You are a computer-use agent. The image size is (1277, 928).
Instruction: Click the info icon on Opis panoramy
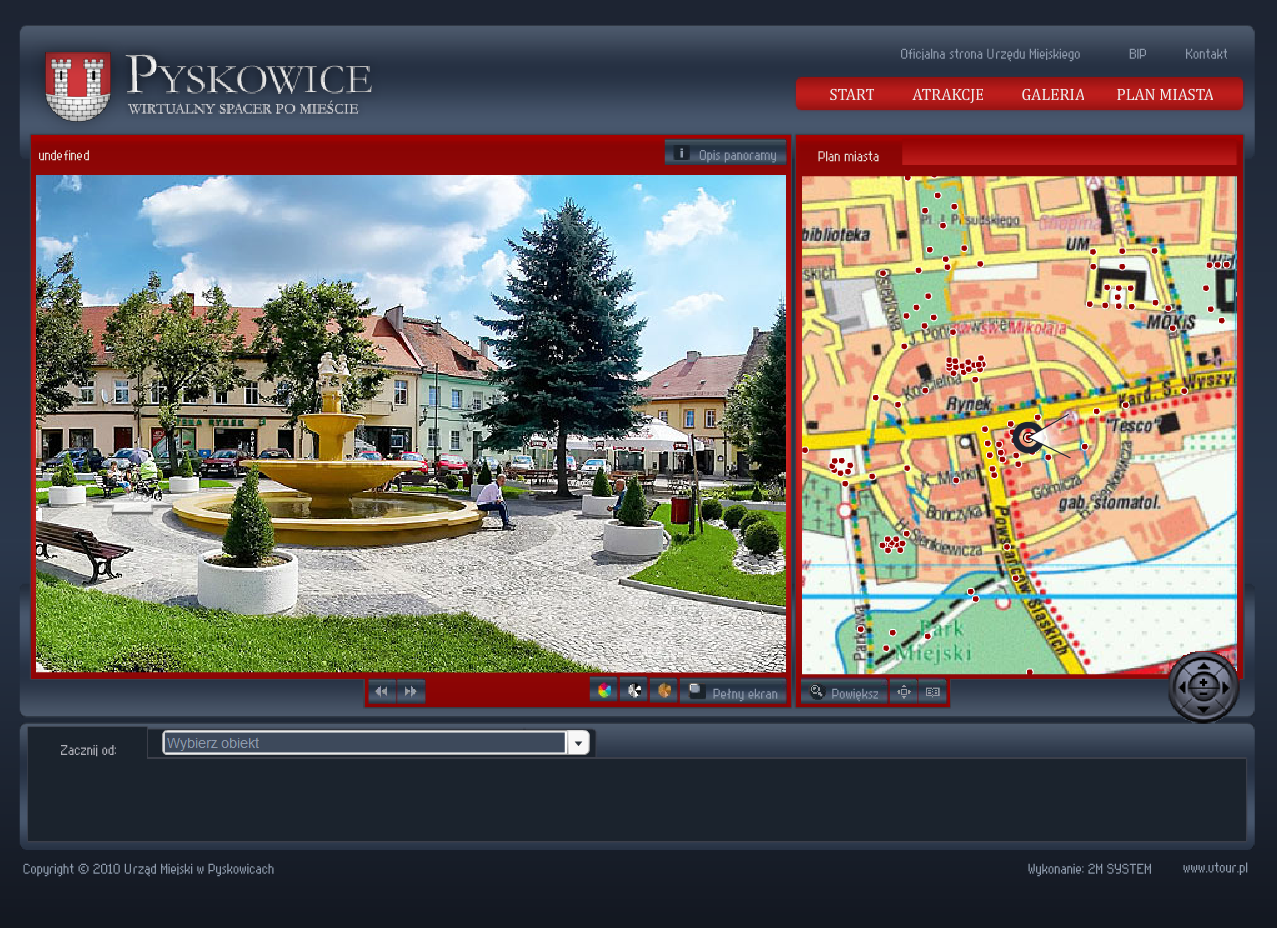pyautogui.click(x=681, y=152)
